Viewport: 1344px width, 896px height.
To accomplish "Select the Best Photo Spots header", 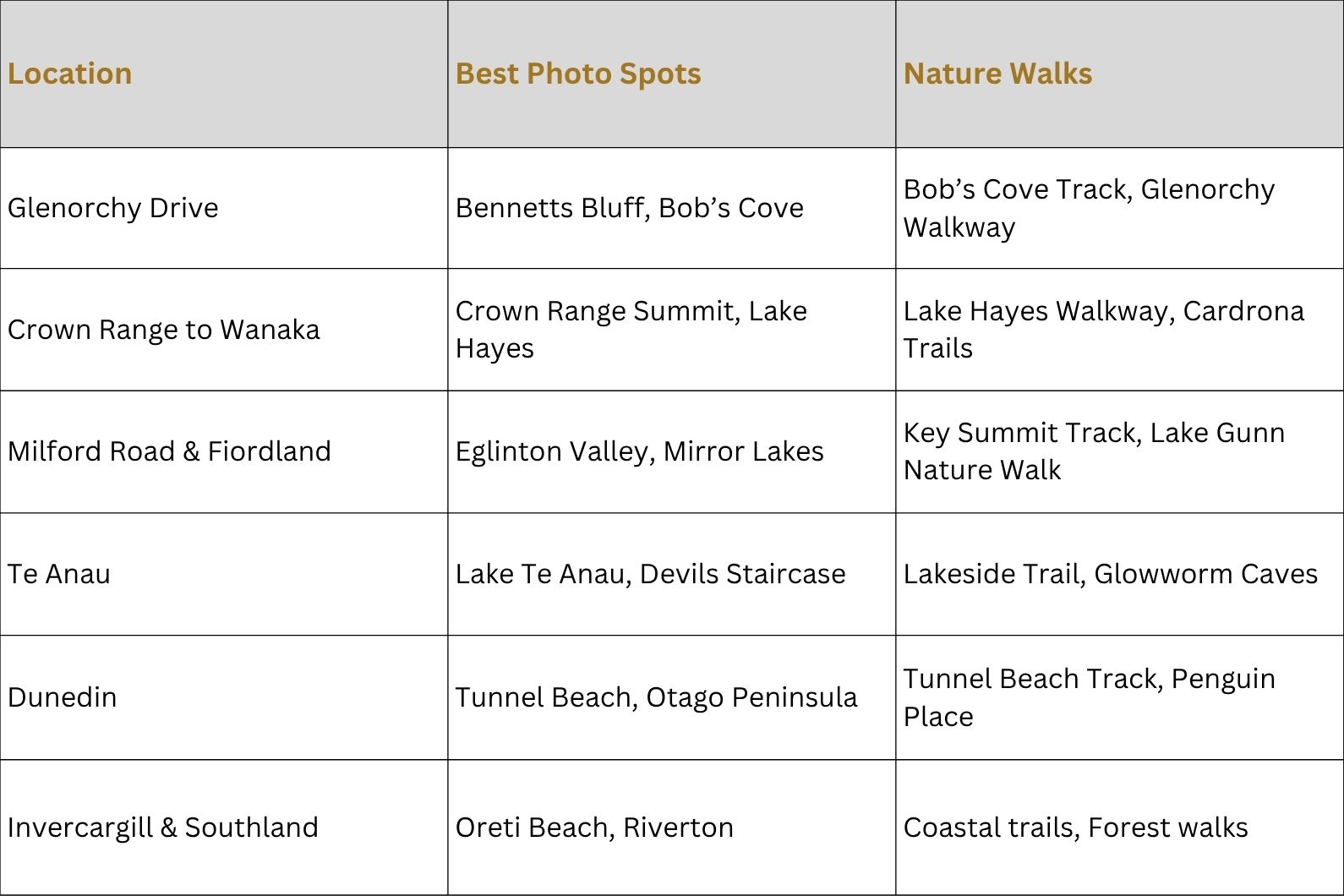I will tap(672, 74).
